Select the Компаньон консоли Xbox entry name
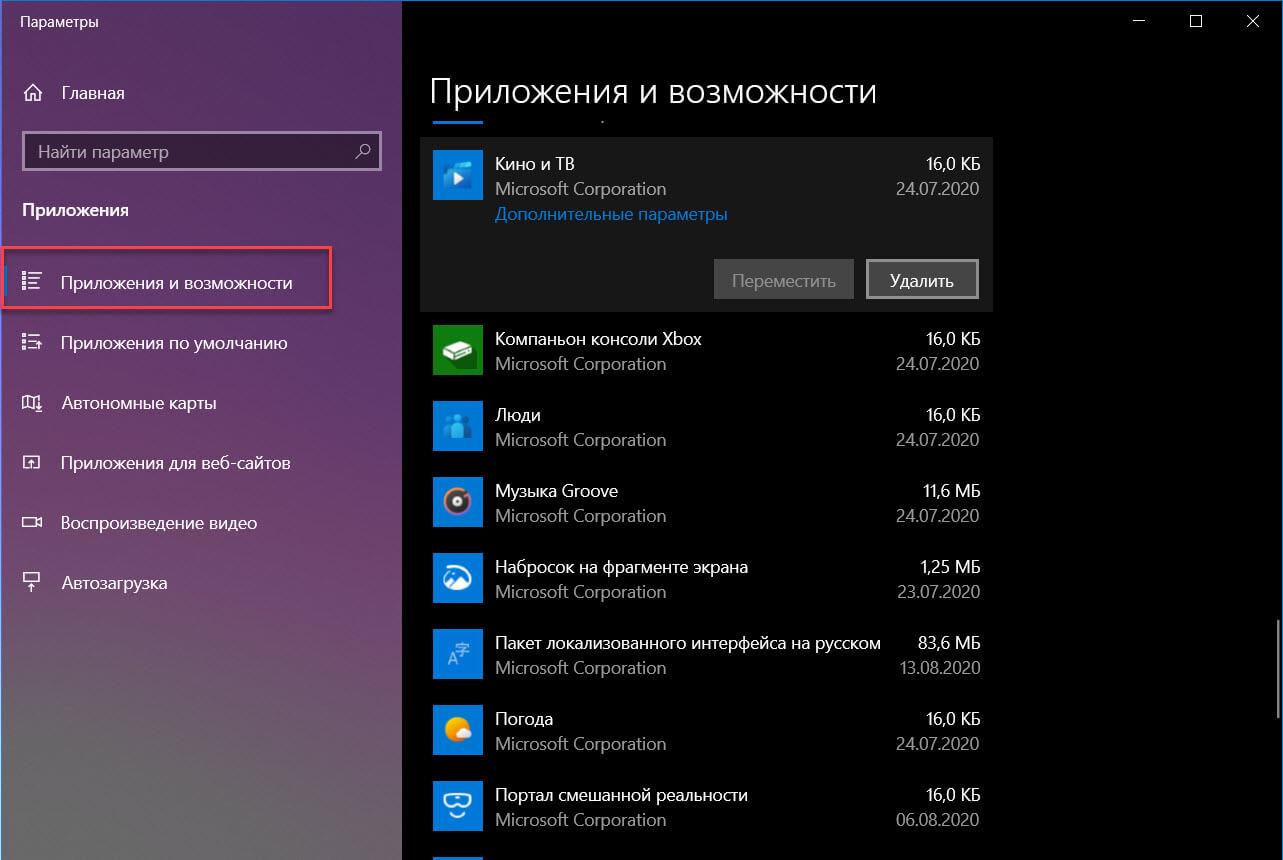1283x860 pixels. pyautogui.click(x=598, y=338)
